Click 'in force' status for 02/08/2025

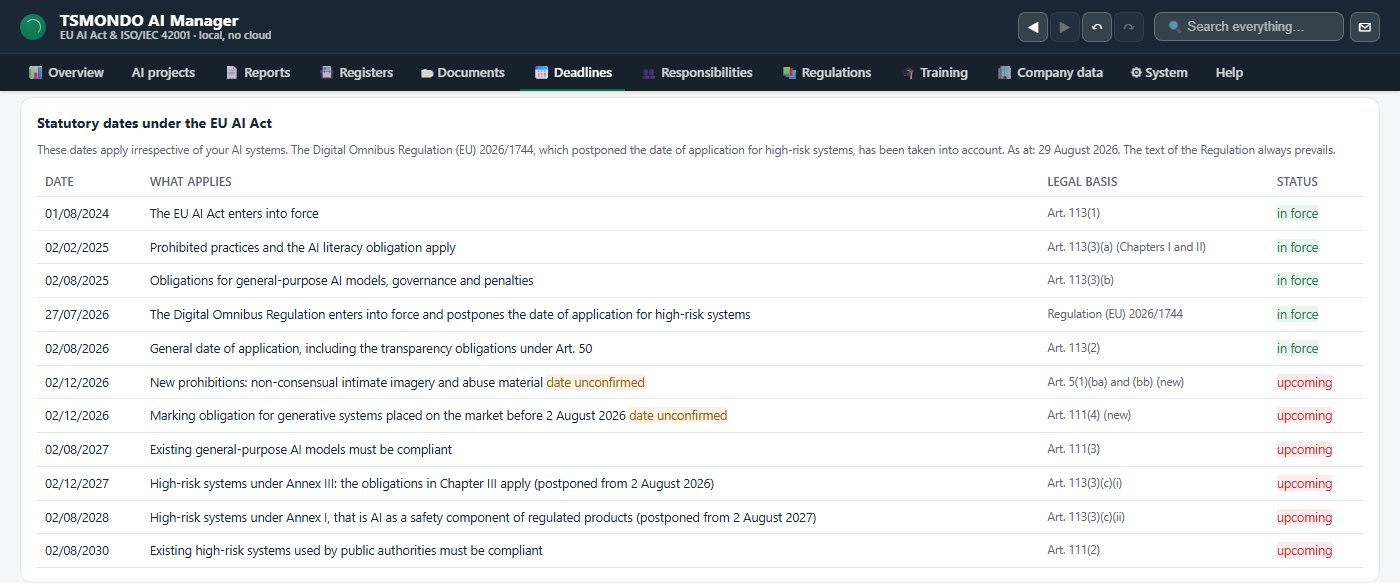1297,281
